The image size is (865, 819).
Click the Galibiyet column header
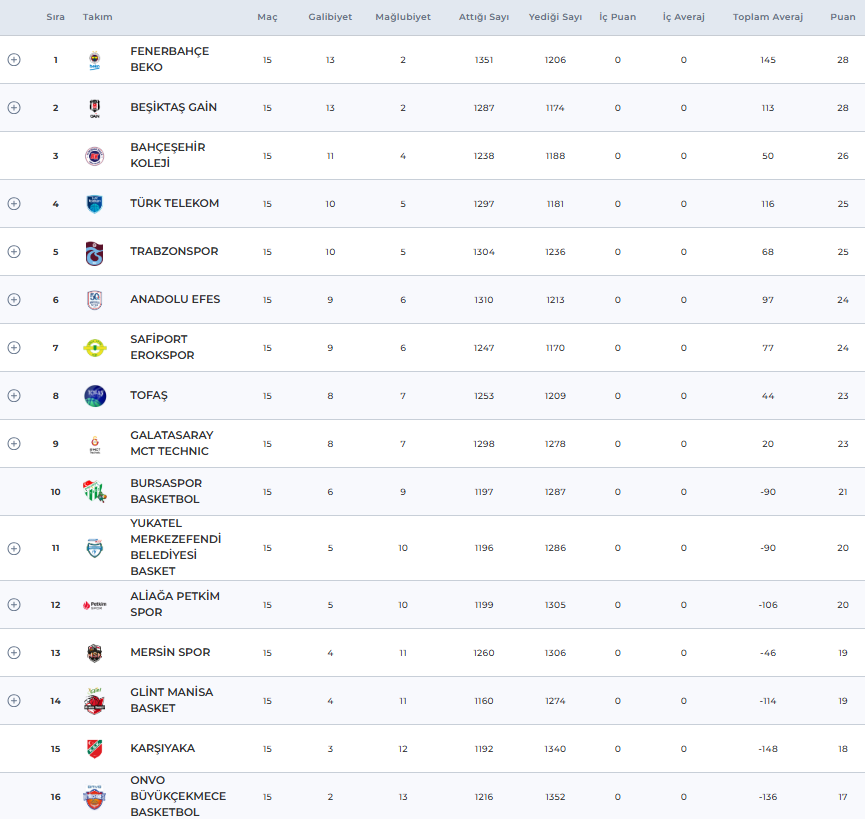[x=330, y=17]
